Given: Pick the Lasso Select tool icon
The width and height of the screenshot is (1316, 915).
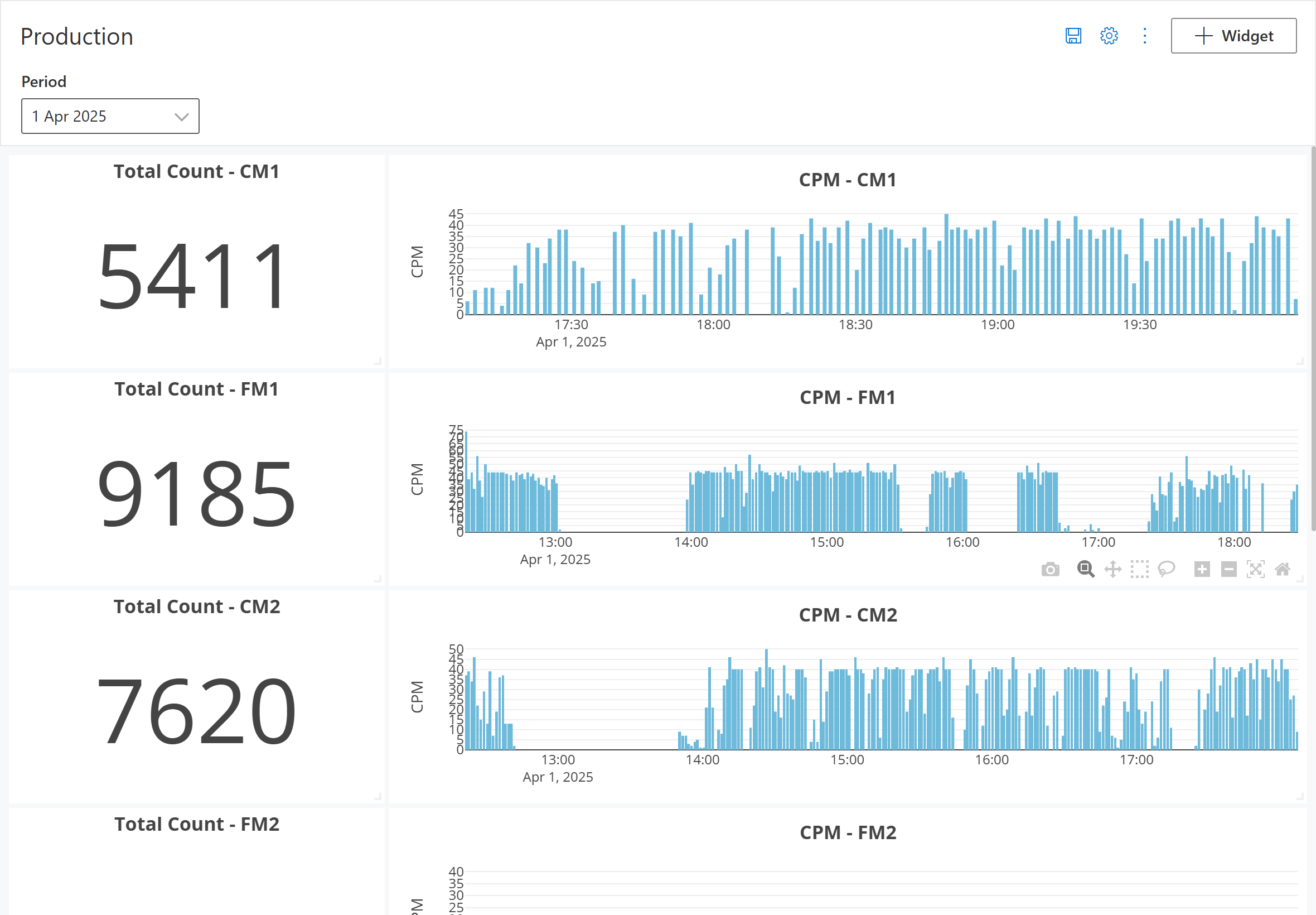Looking at the screenshot, I should 1166,569.
